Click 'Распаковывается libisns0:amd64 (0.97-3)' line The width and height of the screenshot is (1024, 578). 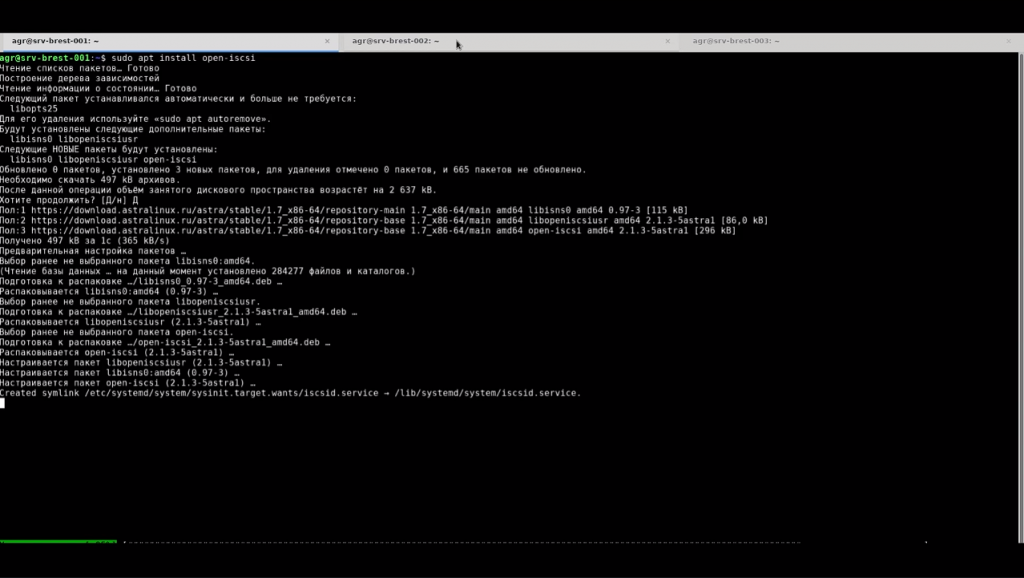click(x=109, y=291)
